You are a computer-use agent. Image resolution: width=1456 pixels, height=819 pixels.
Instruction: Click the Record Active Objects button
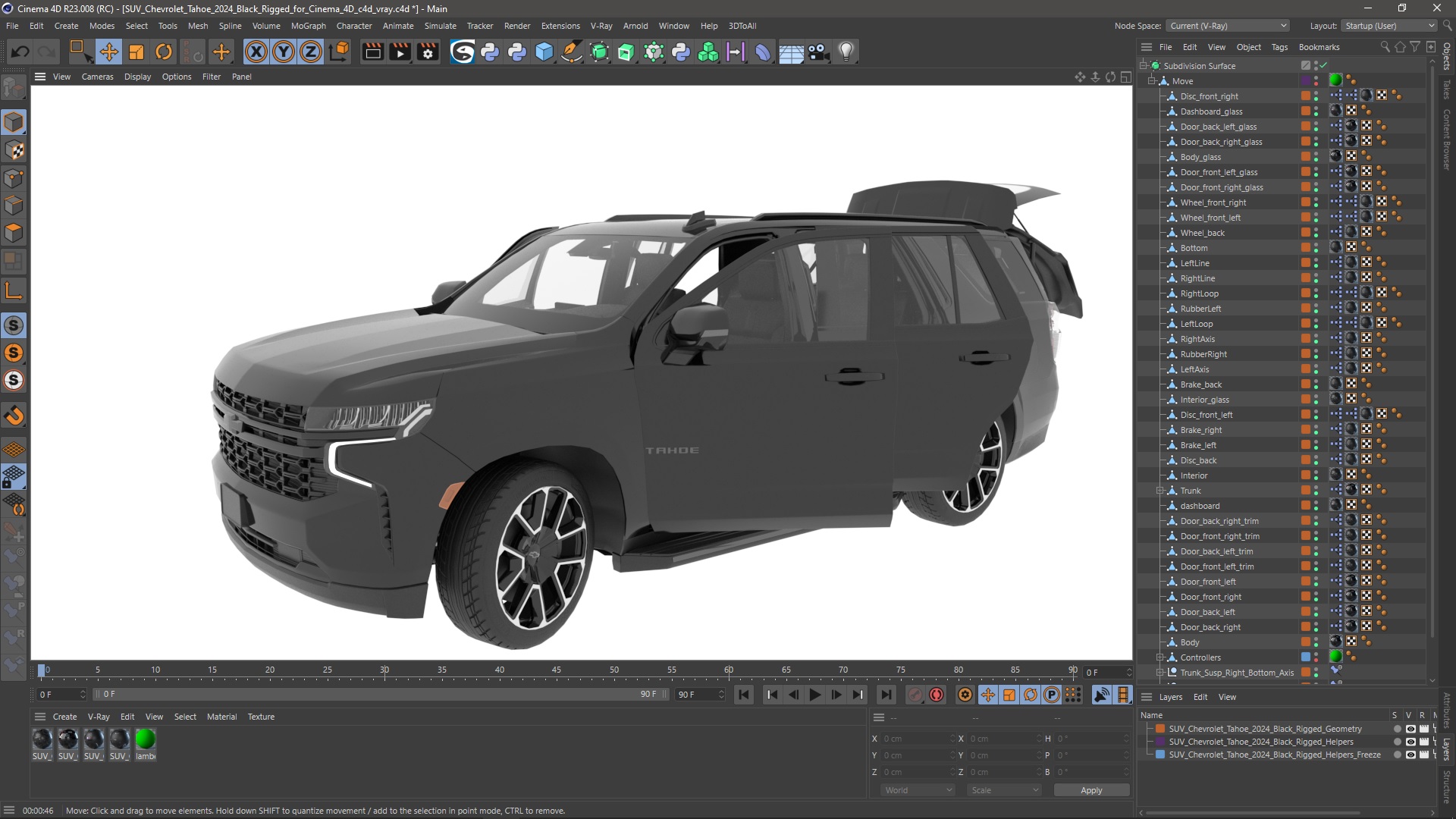915,695
